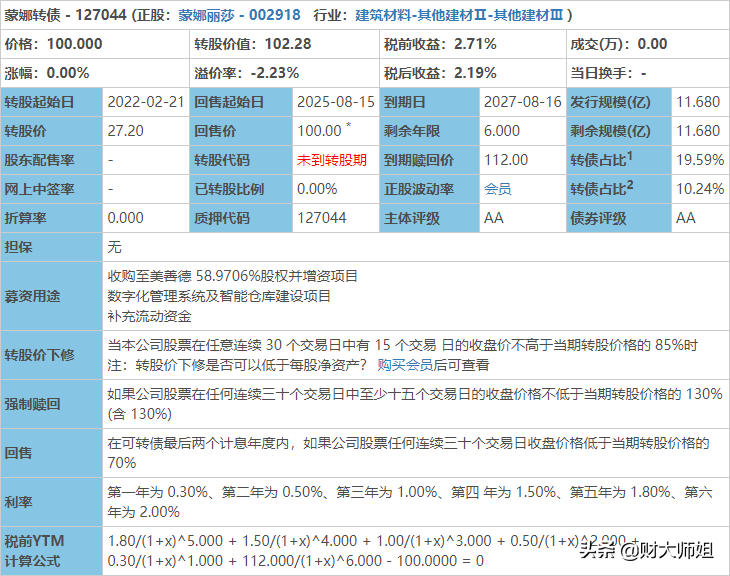This screenshot has width=730, height=576.
Task: Click the 正股波动率 header cell
Action: [430, 189]
